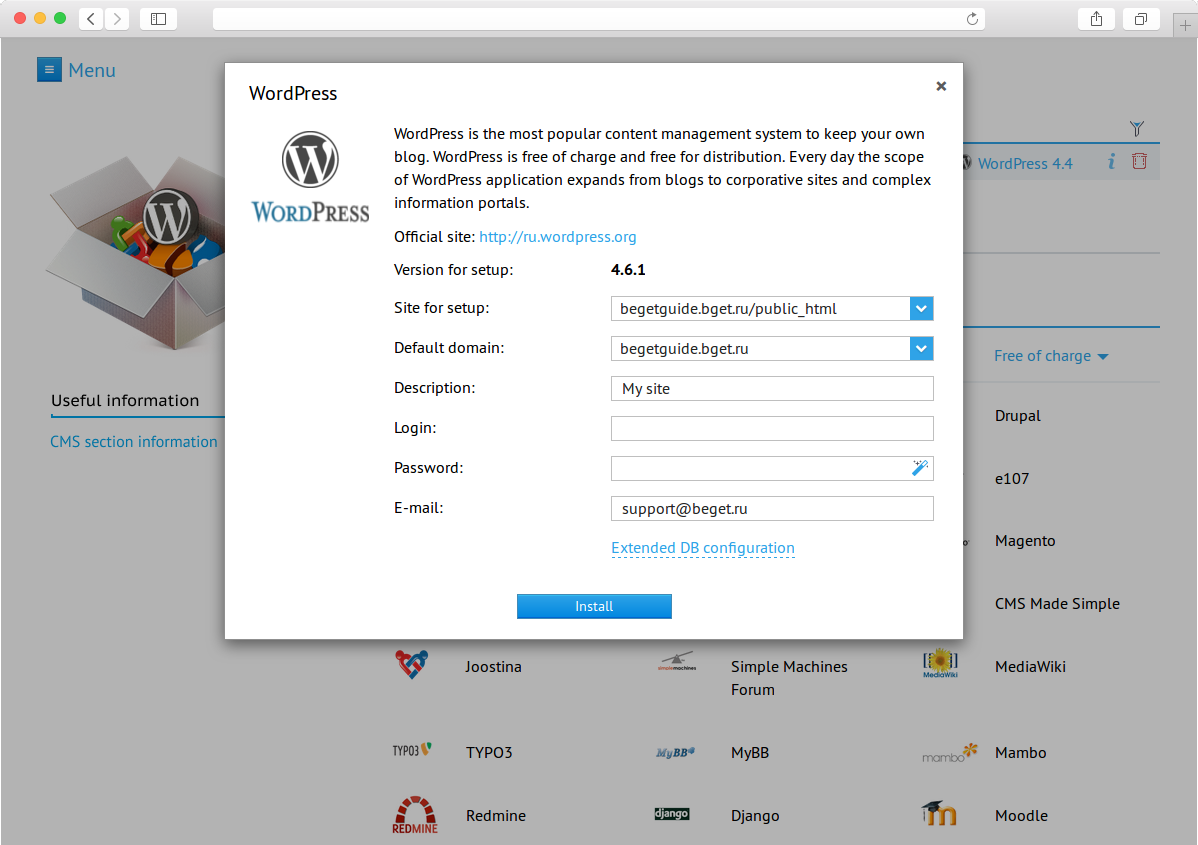Click the CMS box illustration
This screenshot has height=845, width=1198.
point(135,252)
